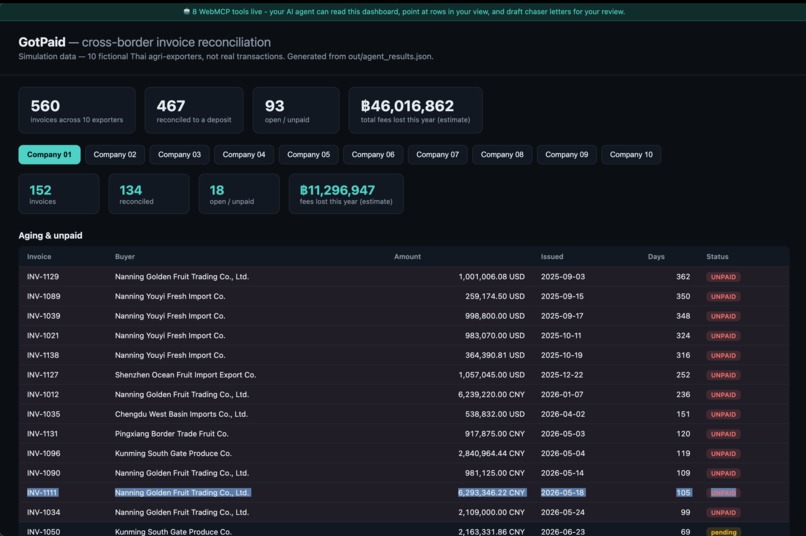
Task: Select the Company 08 tab
Action: (x=502, y=155)
